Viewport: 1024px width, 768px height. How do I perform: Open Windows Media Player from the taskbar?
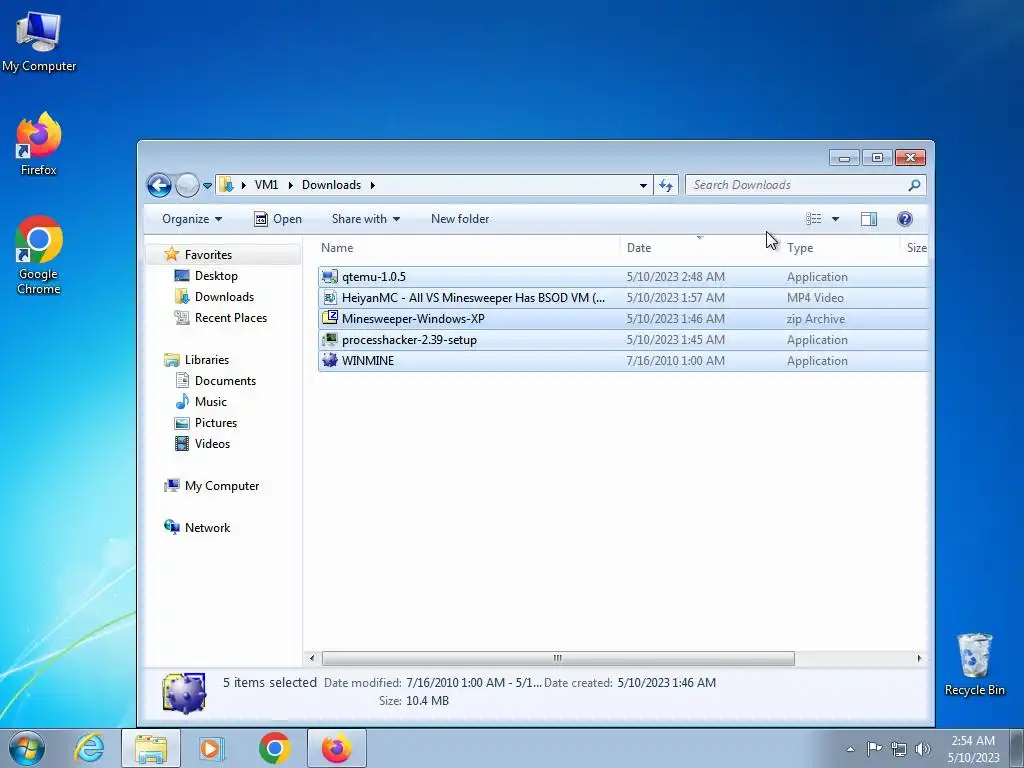[211, 748]
